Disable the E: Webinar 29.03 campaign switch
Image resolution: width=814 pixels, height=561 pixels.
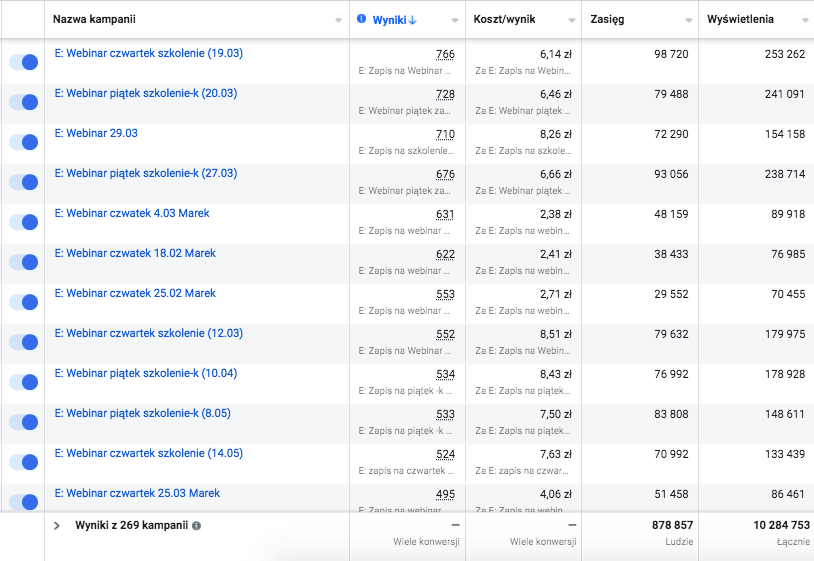click(x=23, y=142)
